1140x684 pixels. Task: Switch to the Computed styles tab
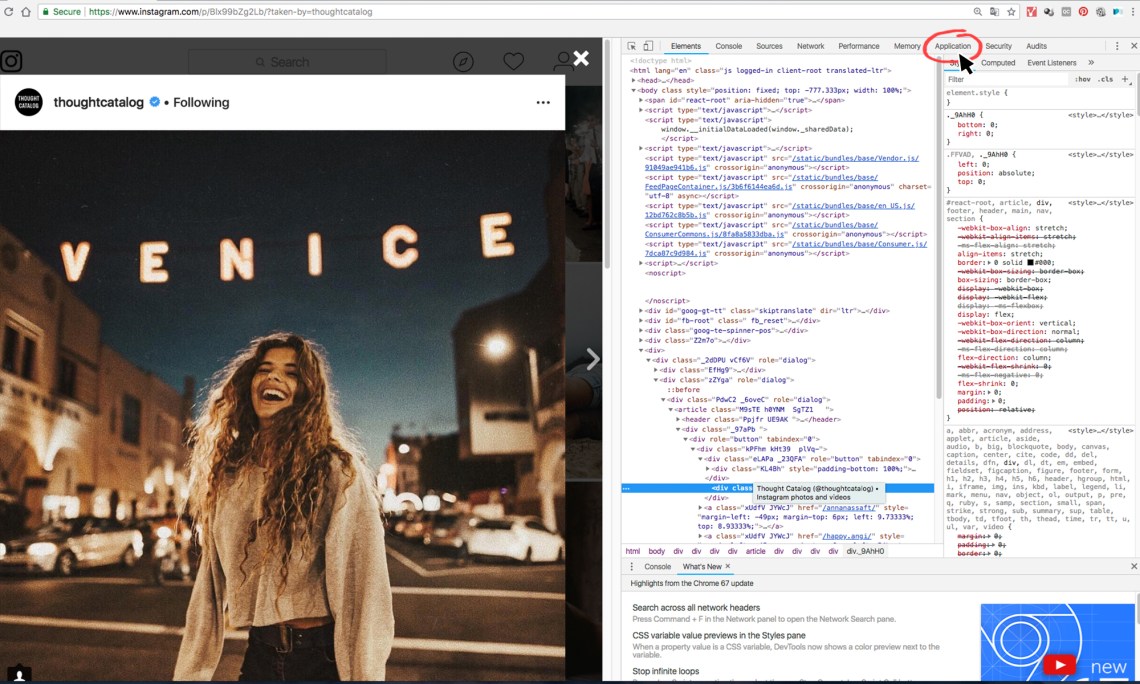[x=998, y=63]
